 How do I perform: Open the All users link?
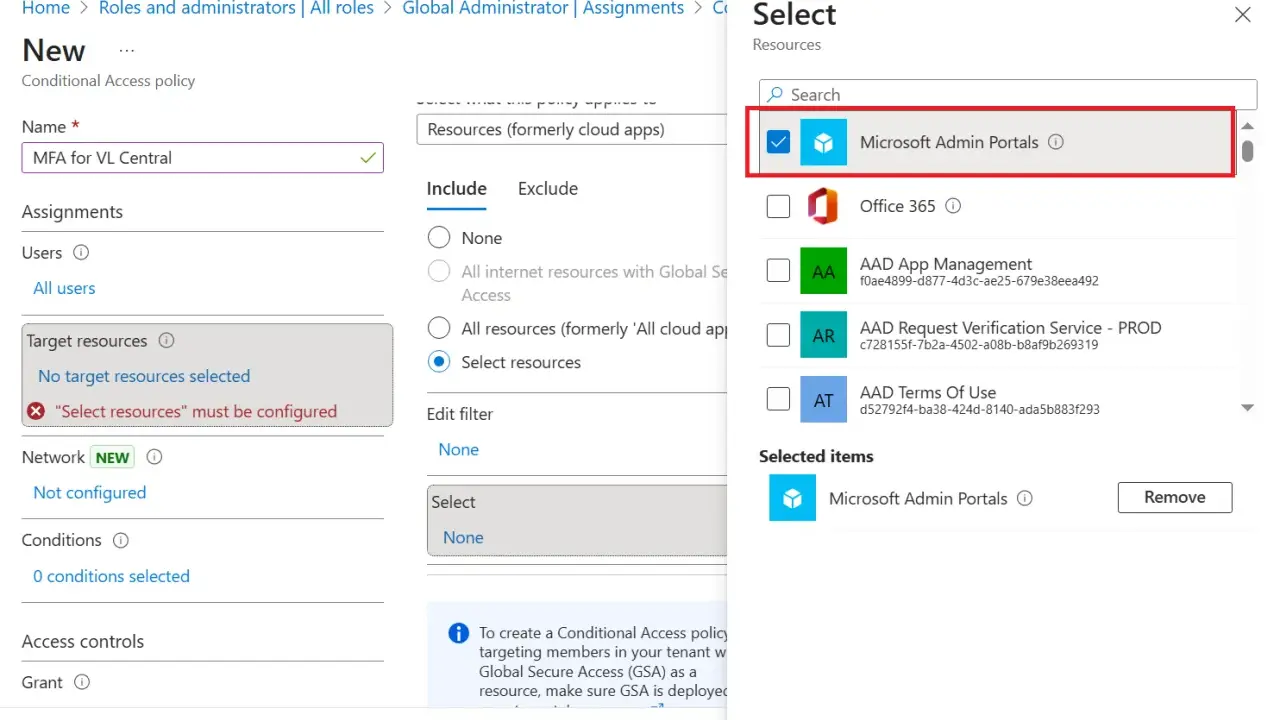(x=64, y=288)
